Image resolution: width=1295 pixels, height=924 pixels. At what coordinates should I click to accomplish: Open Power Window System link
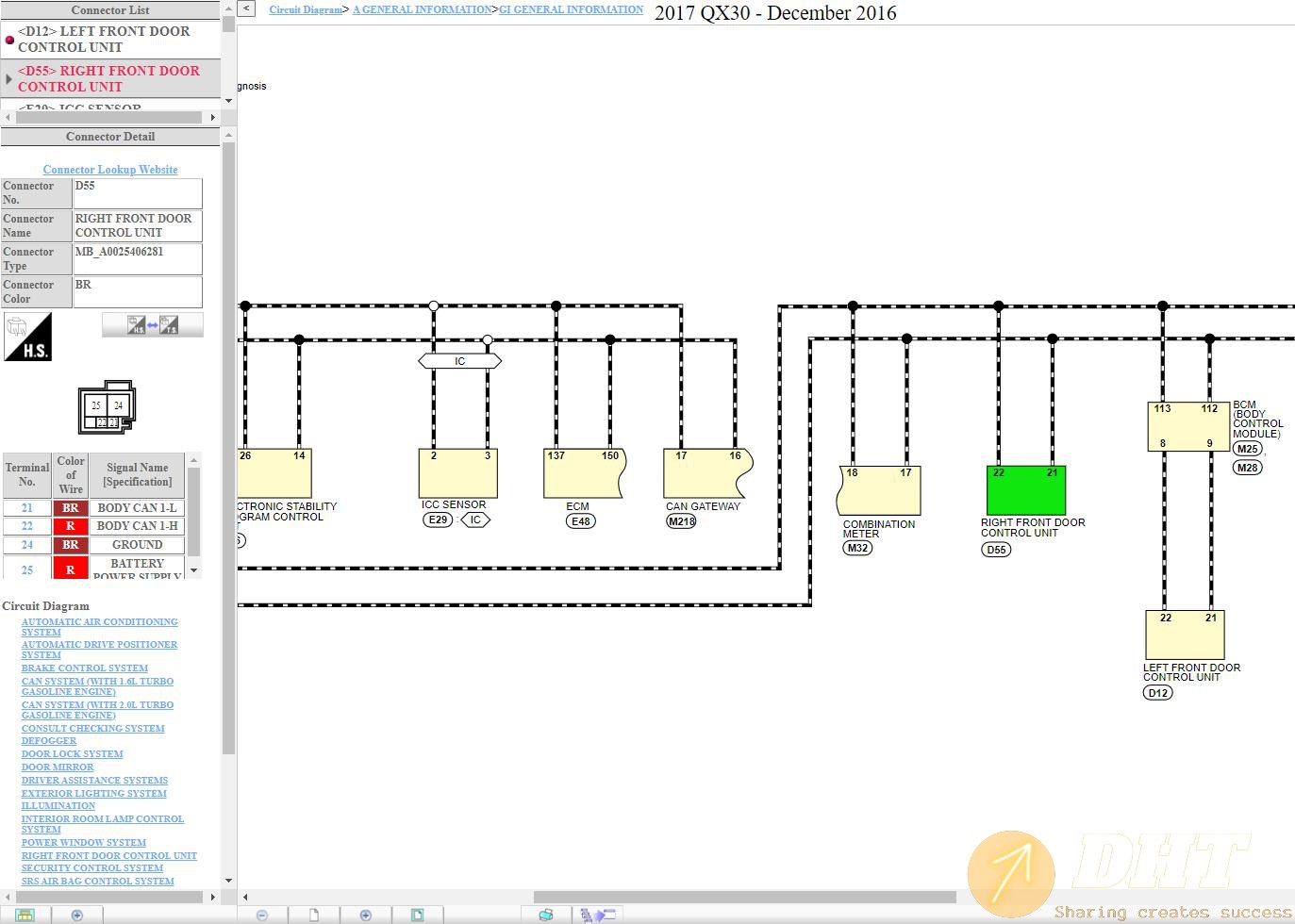point(84,843)
